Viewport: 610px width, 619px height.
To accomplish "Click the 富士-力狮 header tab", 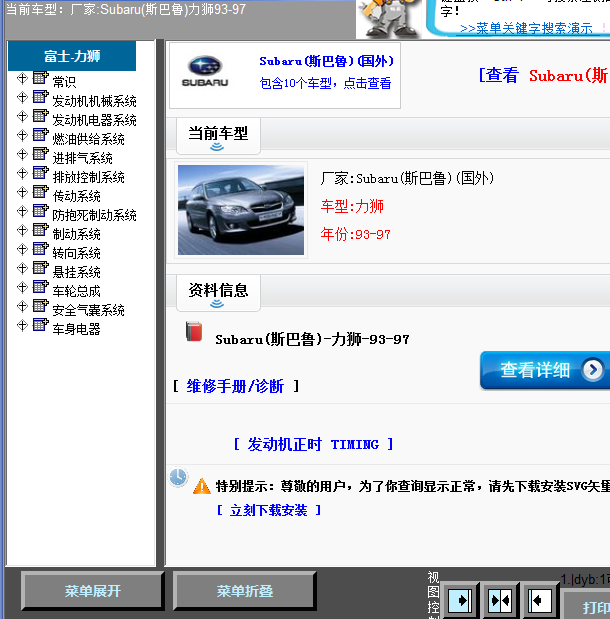I will click(72, 56).
